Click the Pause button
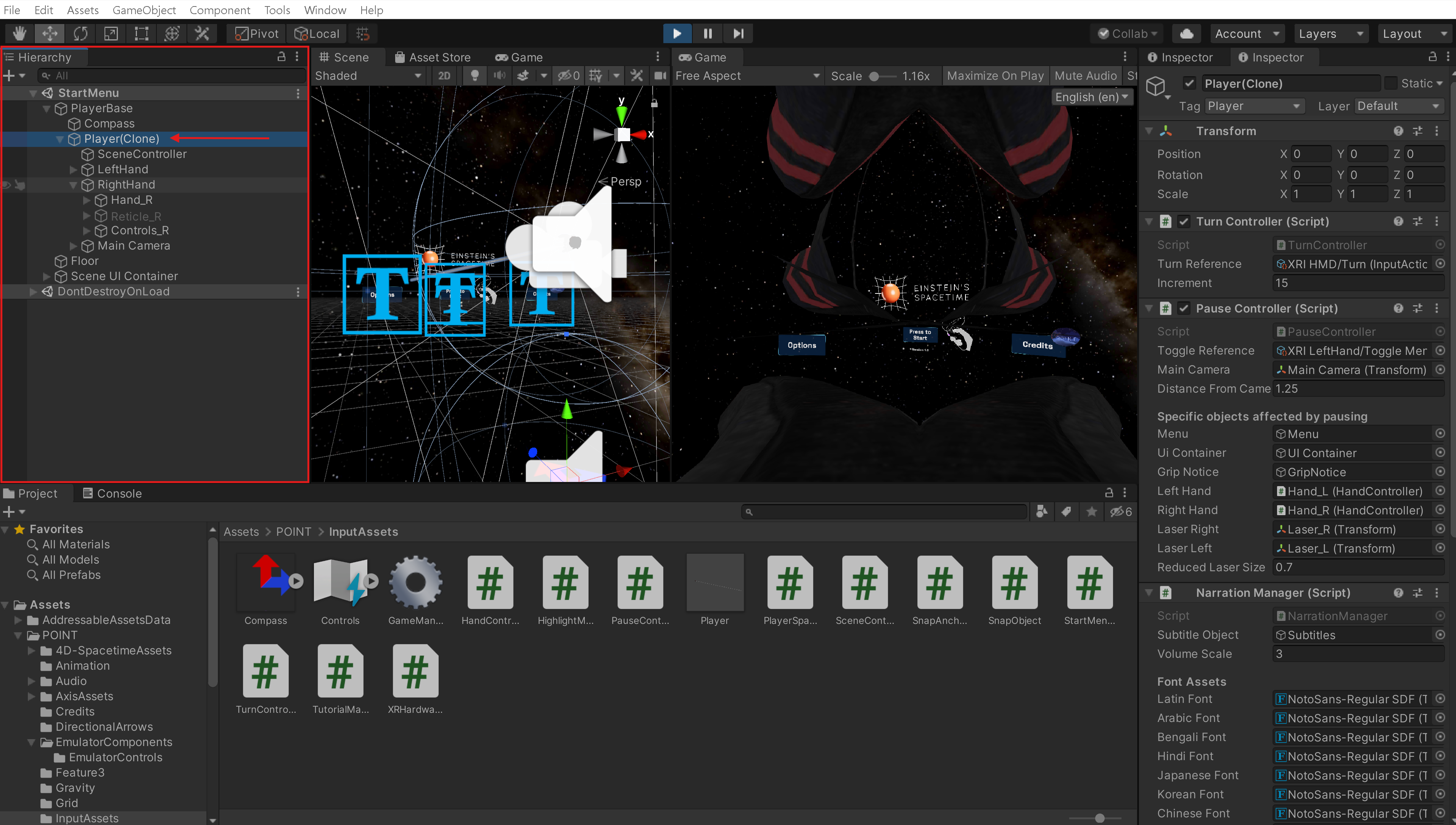The image size is (1456, 825). tap(707, 34)
